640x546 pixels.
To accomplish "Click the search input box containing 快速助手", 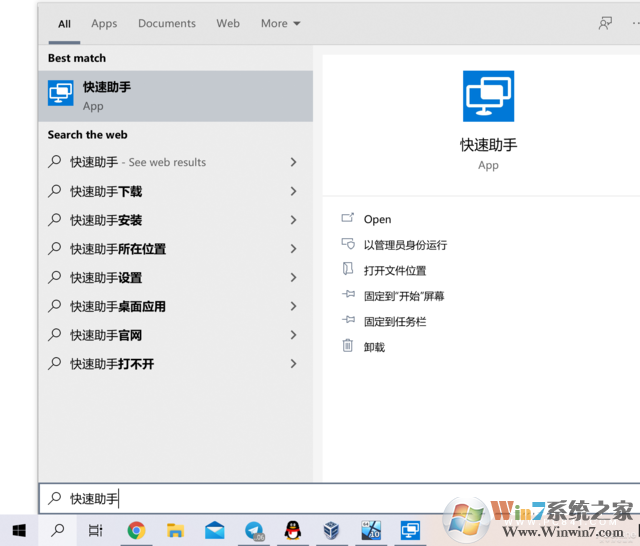I will pyautogui.click(x=300, y=498).
